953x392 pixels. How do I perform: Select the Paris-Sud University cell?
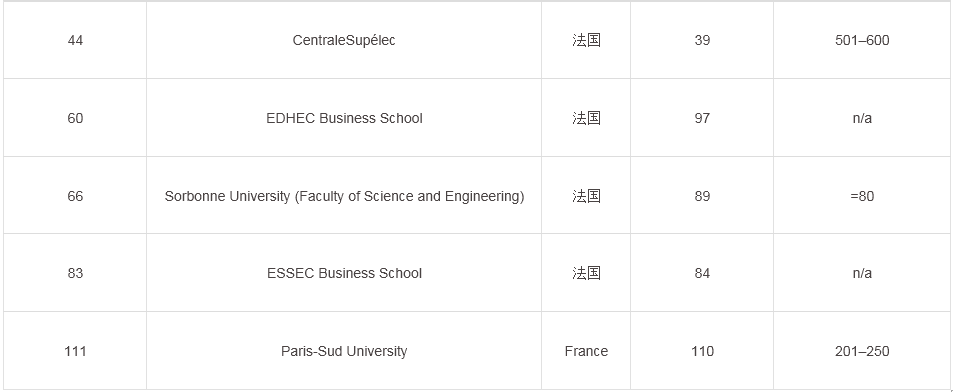[x=344, y=351]
